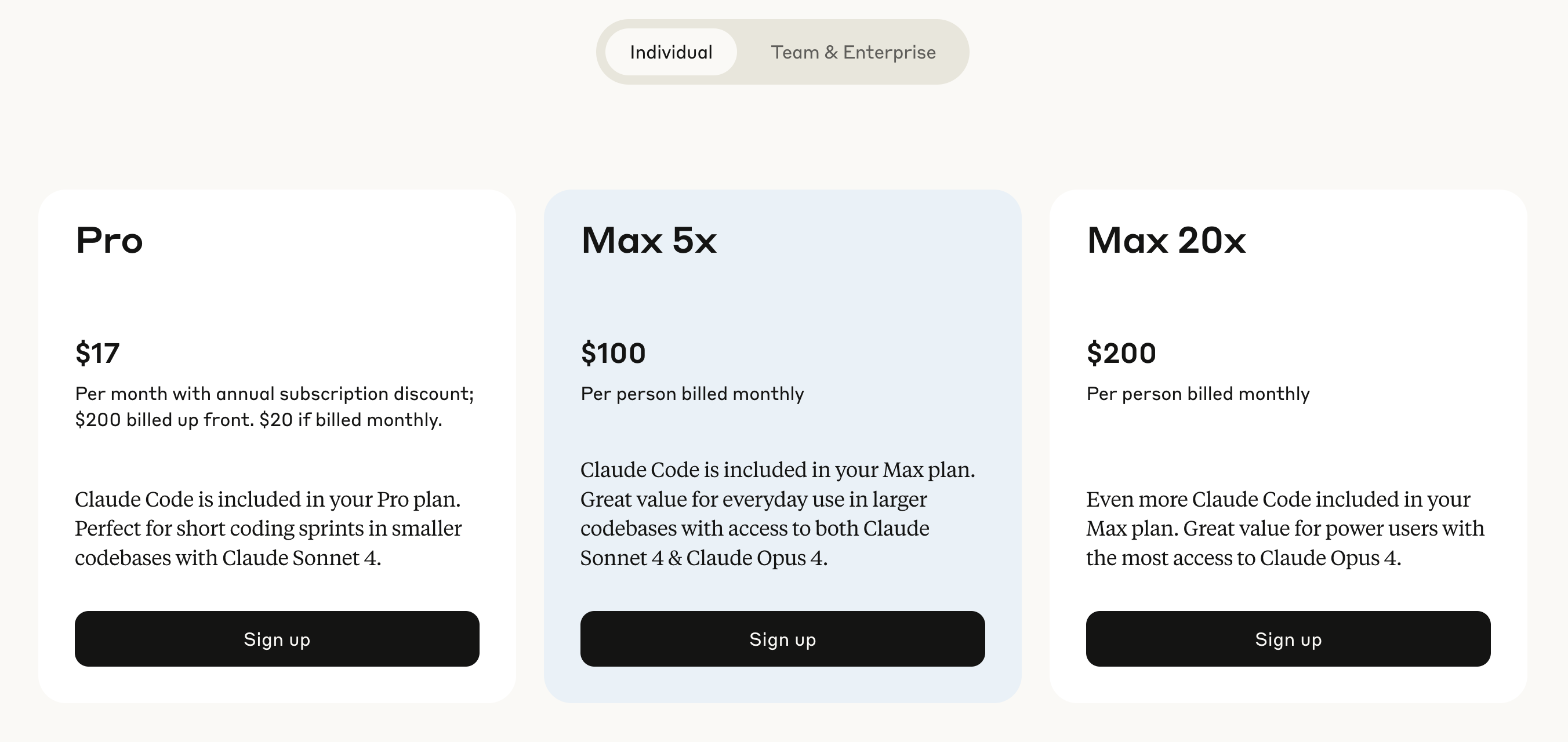Switch to Team & Enterprise tab

click(853, 52)
